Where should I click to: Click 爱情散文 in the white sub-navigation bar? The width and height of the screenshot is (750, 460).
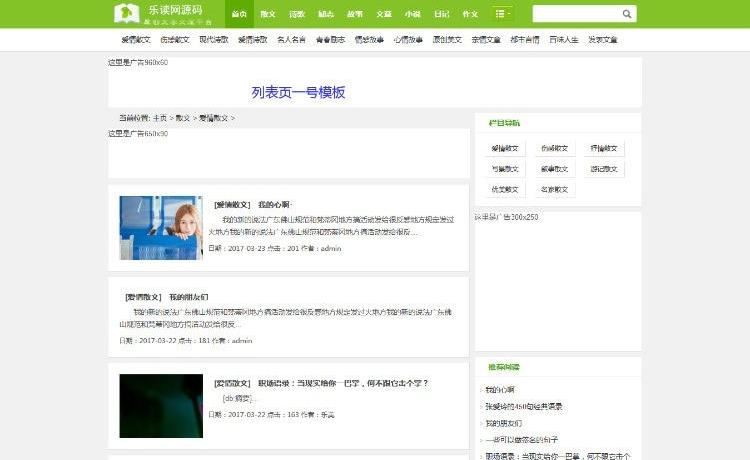pos(136,40)
